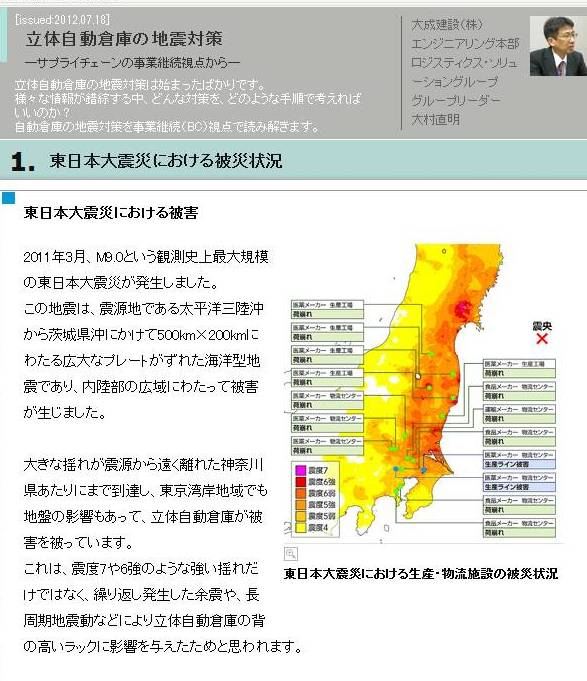Click the 運輸メーカー 物流センター label on the right
Screen dimensions: 587x681
[x=519, y=409]
